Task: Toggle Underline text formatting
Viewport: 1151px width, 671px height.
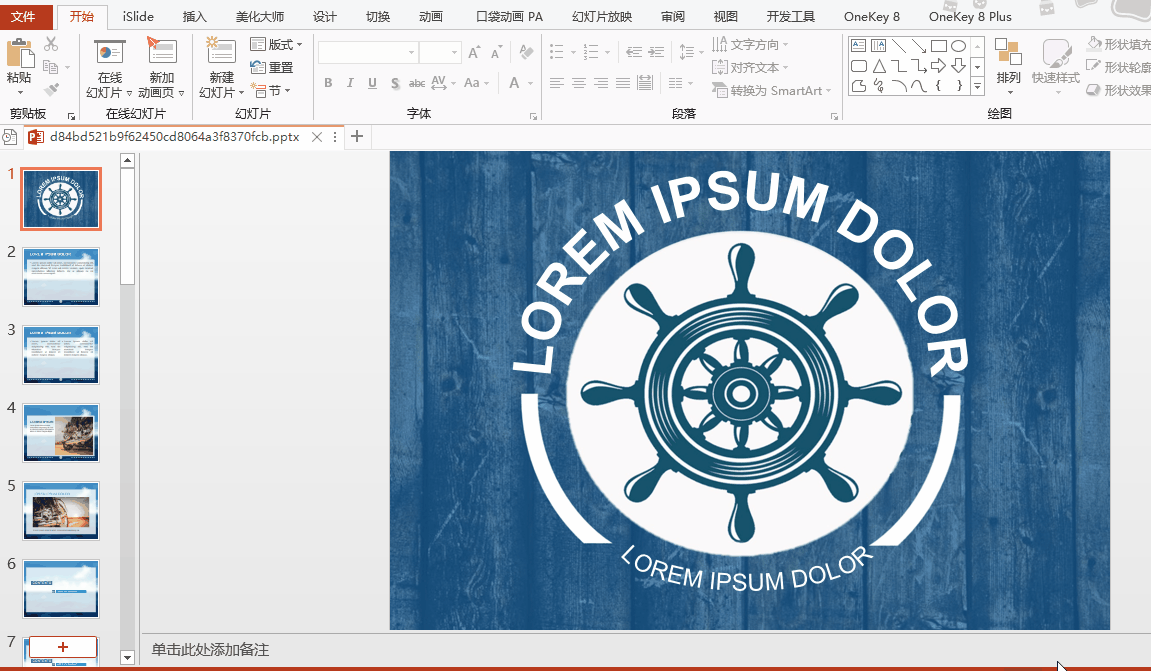Action: click(374, 83)
